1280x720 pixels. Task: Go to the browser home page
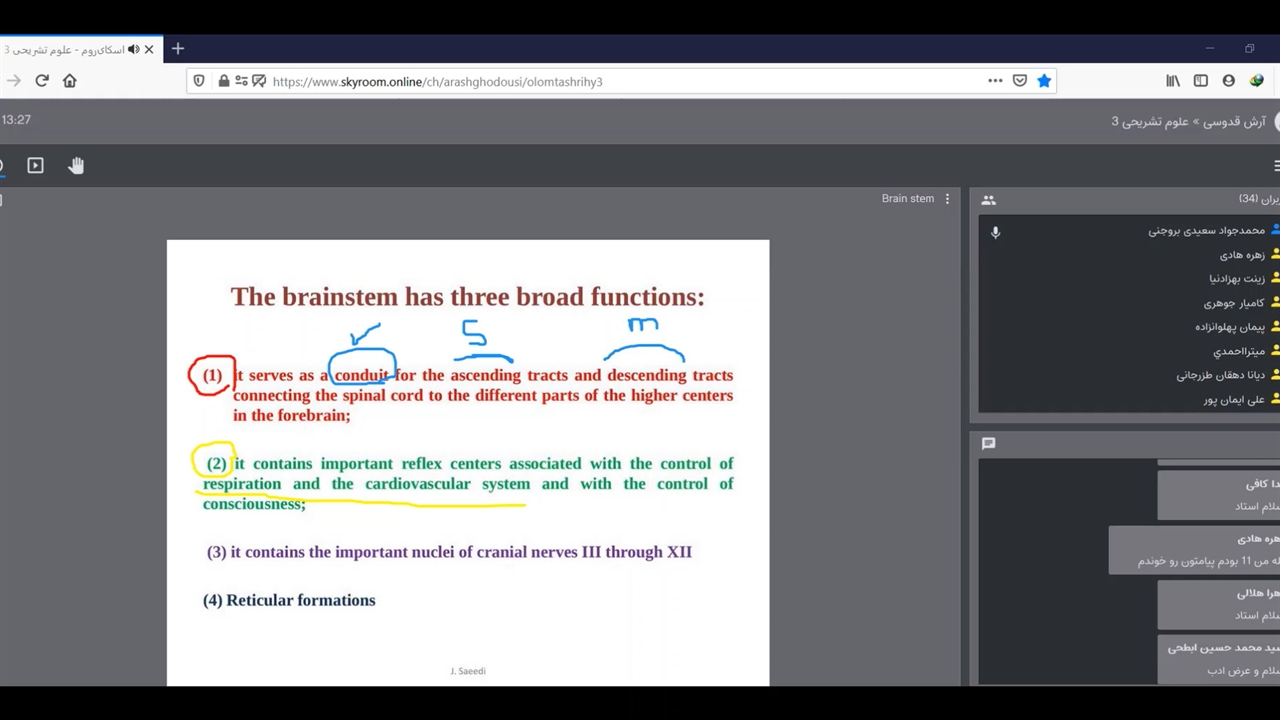69,81
